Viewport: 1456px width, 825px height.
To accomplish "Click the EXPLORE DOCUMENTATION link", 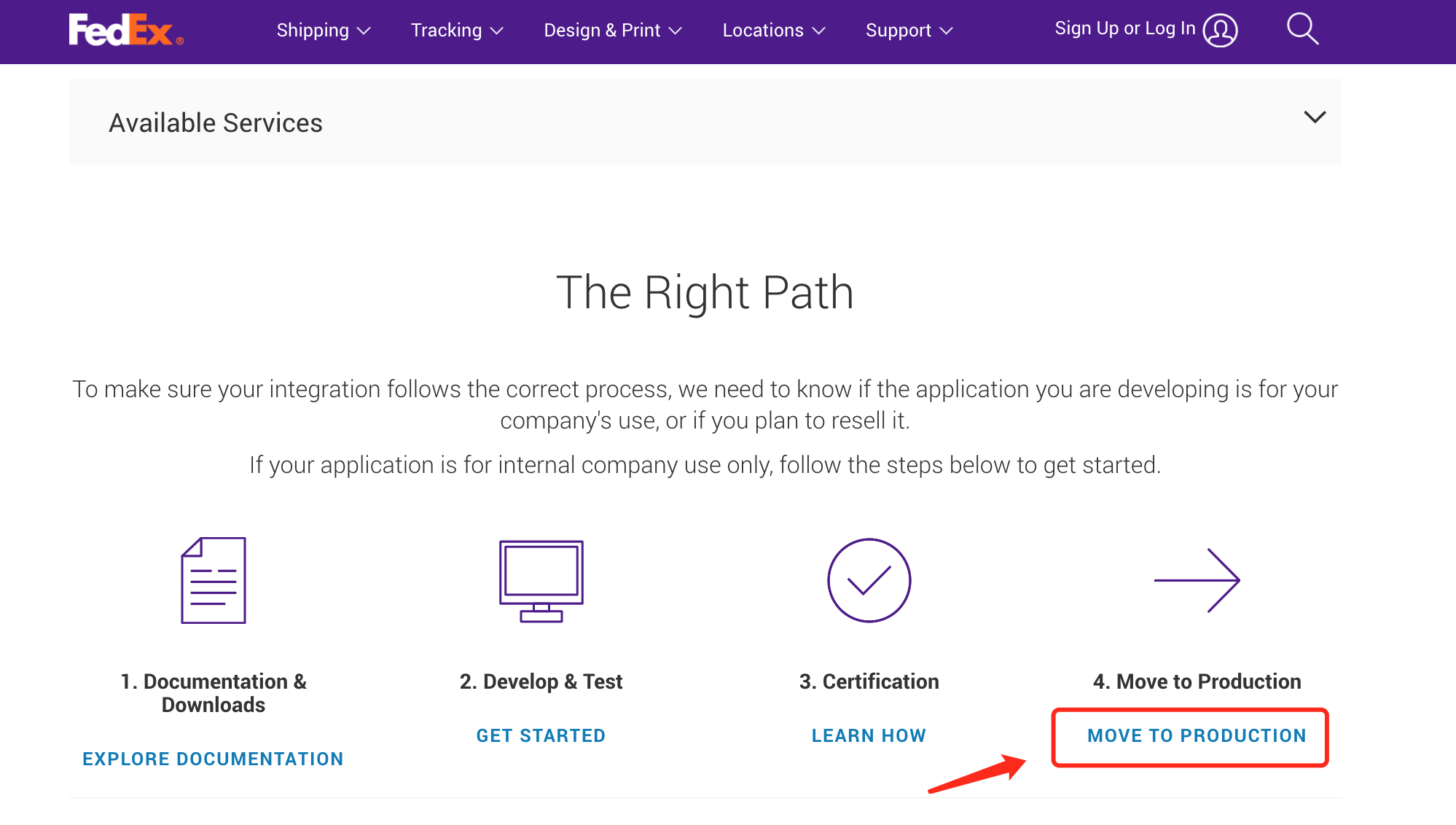I will click(213, 759).
